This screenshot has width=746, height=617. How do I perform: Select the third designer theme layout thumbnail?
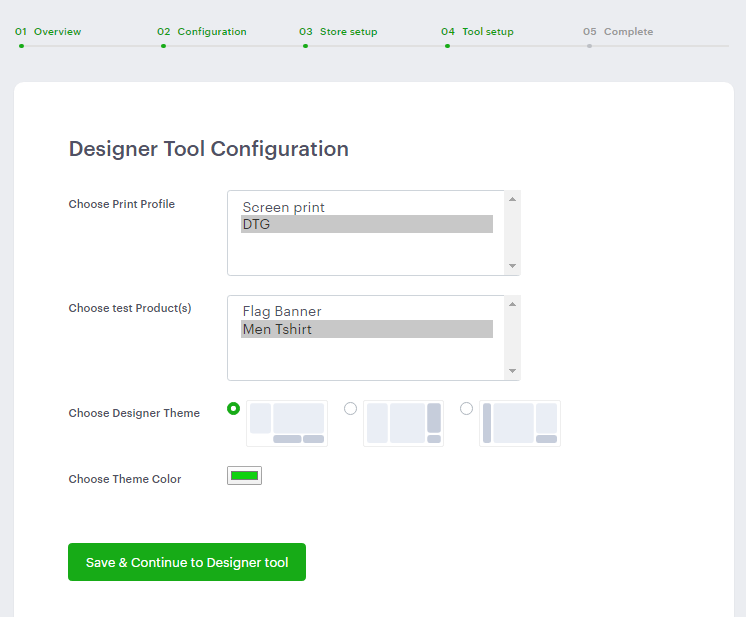[x=520, y=423]
